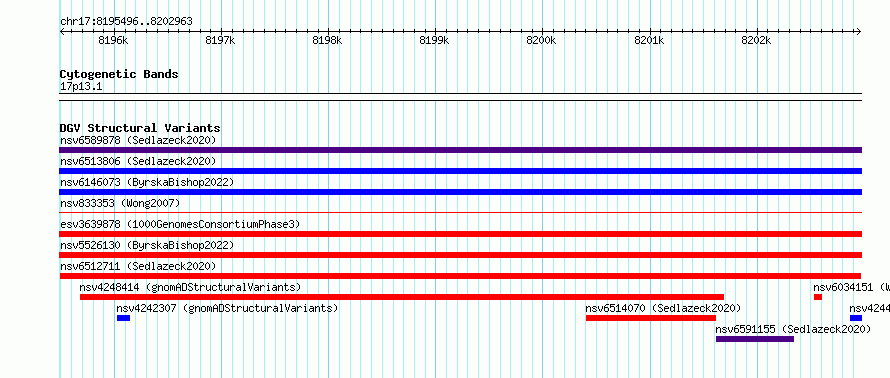Click the nsv6591155 (Sedlazeck2020) label
Image resolution: width=890 pixels, height=378 pixels.
pos(793,329)
